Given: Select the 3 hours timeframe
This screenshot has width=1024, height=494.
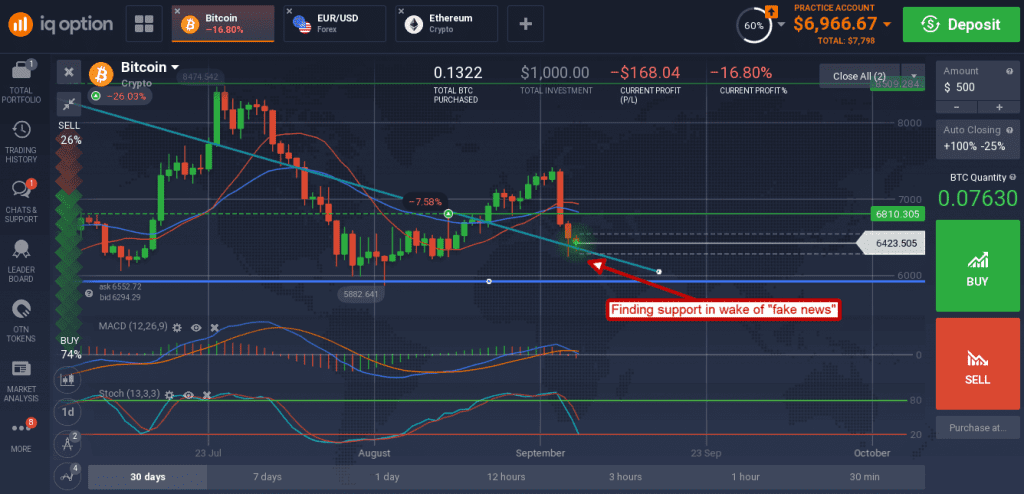Looking at the screenshot, I should point(626,477).
